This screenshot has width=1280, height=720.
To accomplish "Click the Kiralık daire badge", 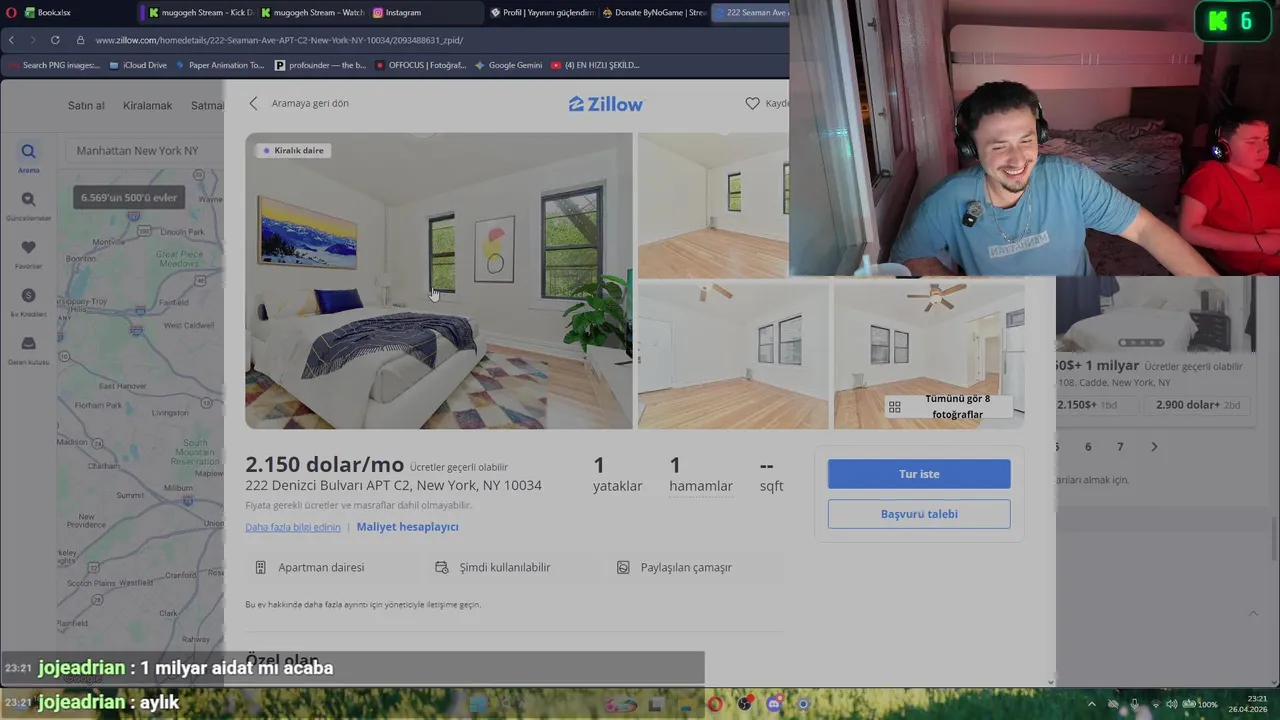I will tap(293, 150).
